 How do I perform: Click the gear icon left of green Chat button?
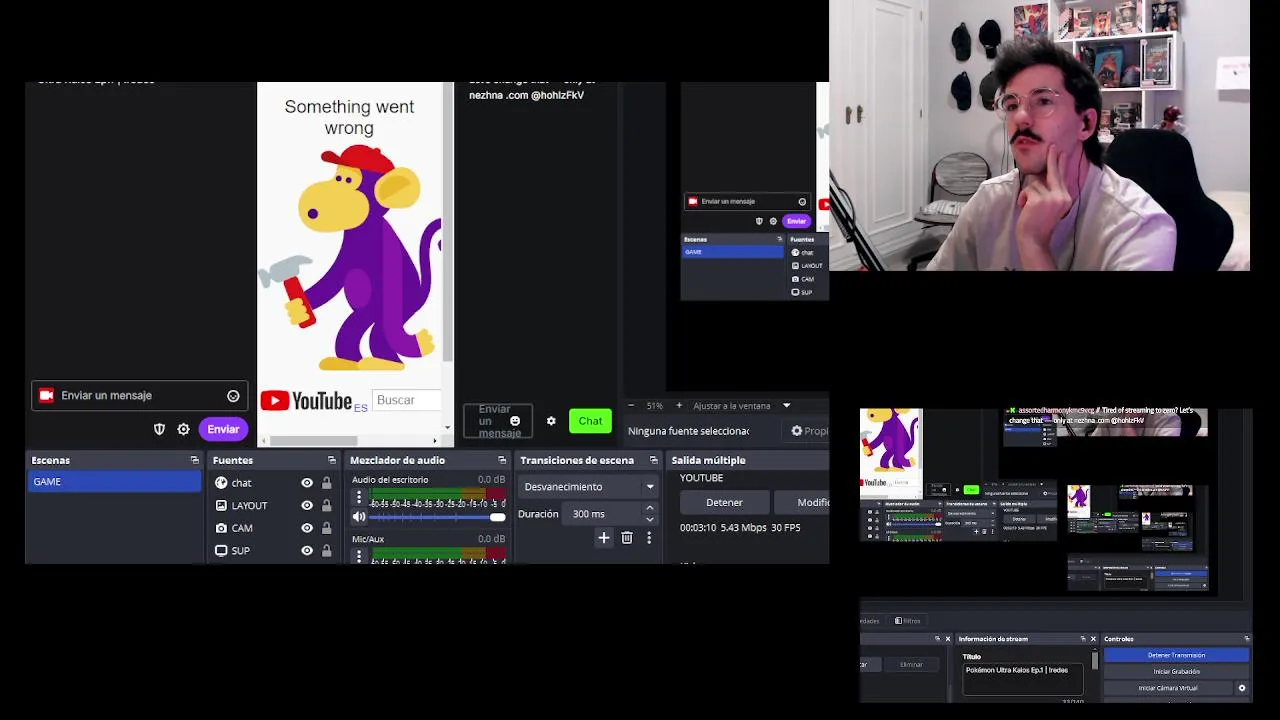coord(551,421)
